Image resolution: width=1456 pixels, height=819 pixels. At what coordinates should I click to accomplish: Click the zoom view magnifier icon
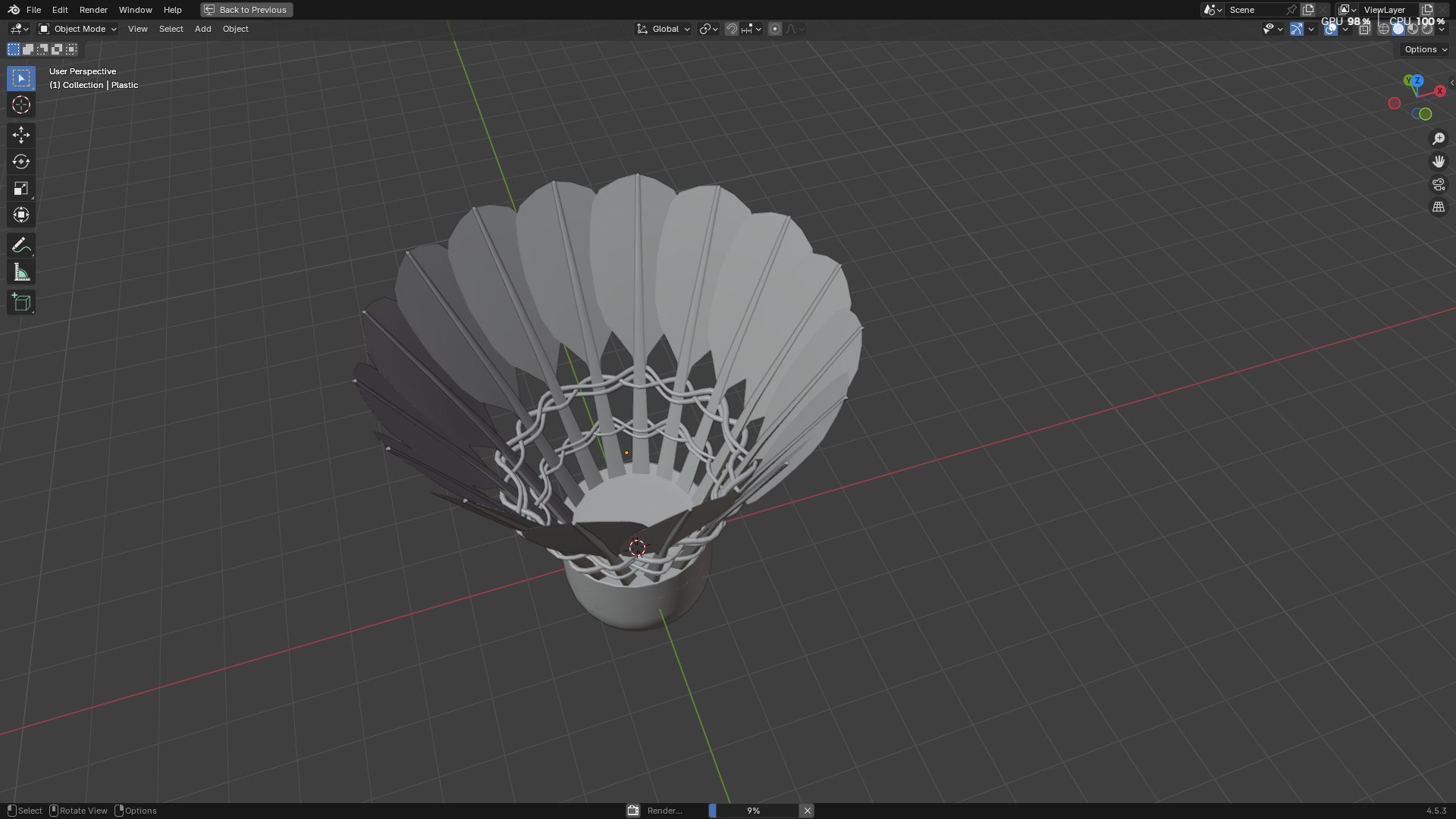(x=1438, y=139)
